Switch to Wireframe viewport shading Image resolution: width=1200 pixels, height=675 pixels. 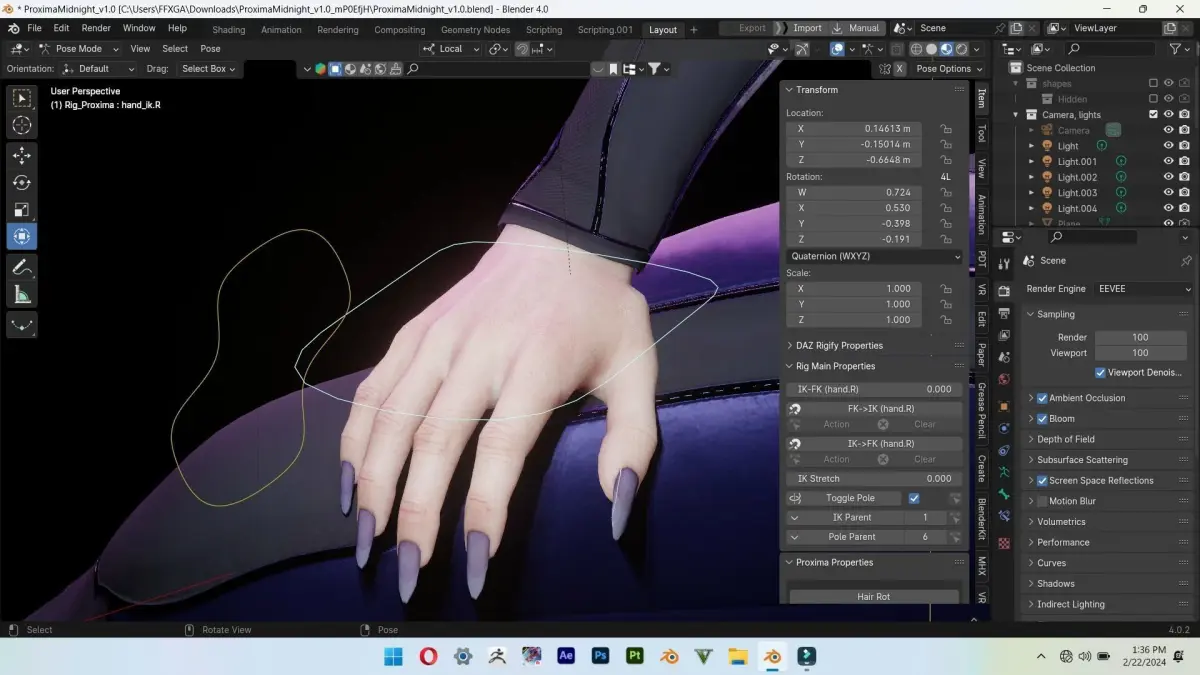coord(916,49)
